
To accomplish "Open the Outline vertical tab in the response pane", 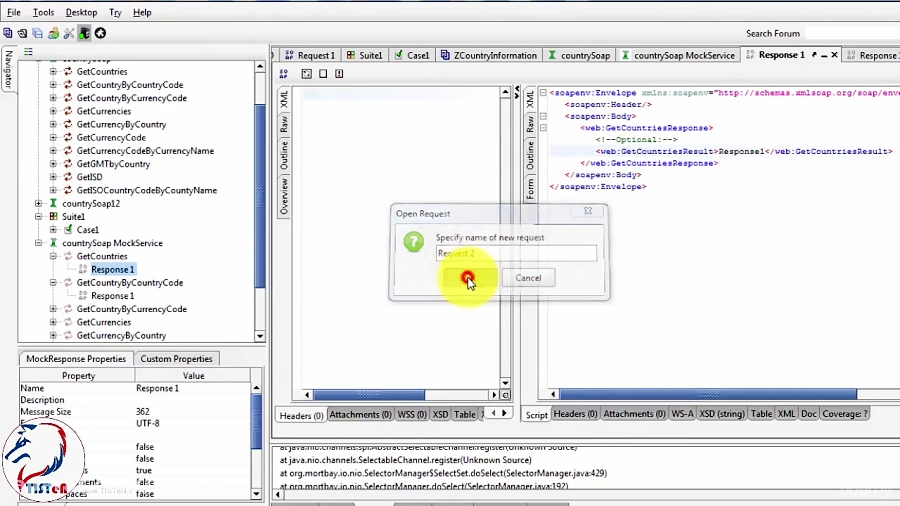I will (x=530, y=155).
